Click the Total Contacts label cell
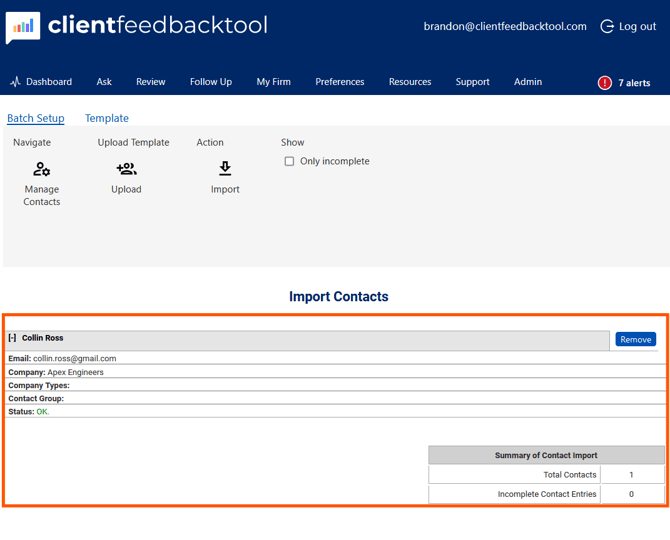670x540 pixels. coord(514,475)
